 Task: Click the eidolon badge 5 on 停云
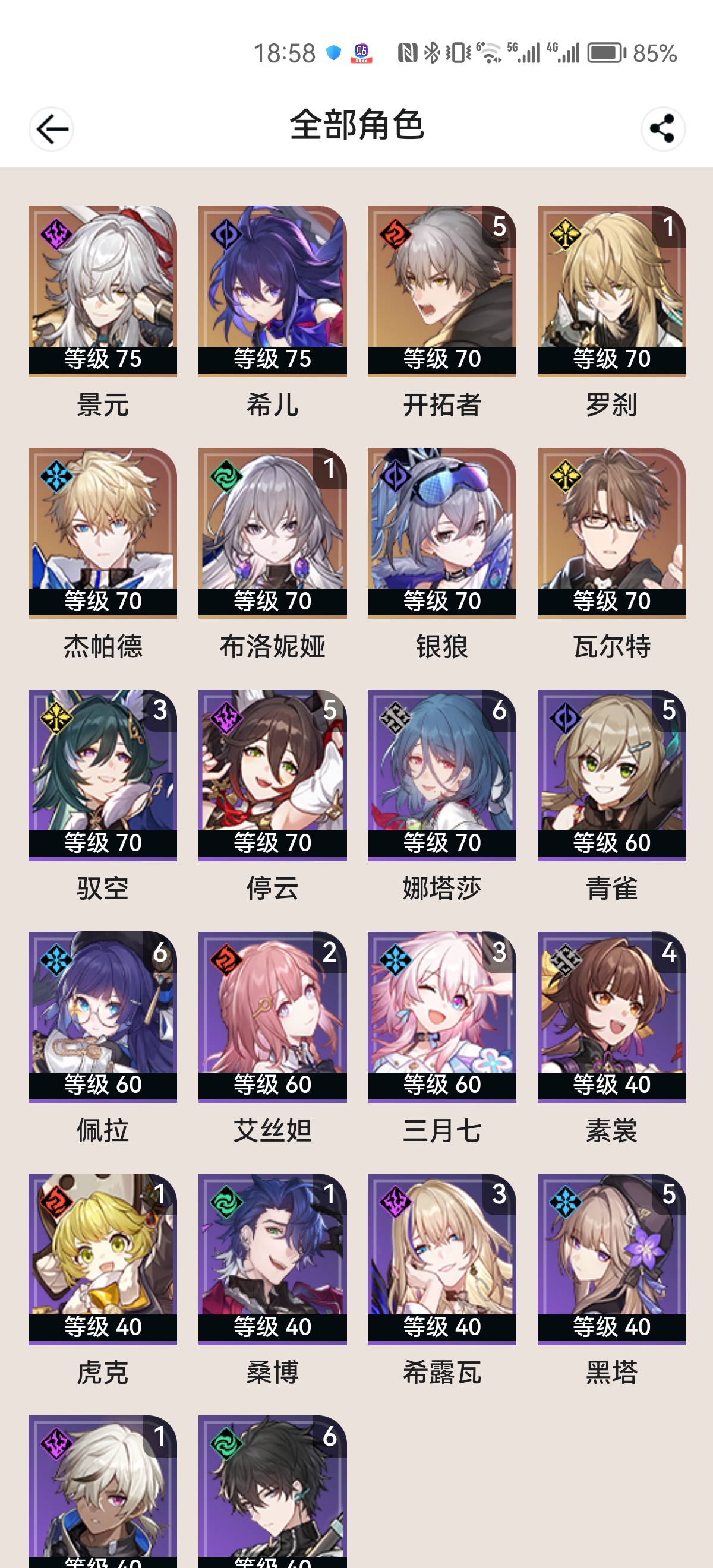point(329,710)
